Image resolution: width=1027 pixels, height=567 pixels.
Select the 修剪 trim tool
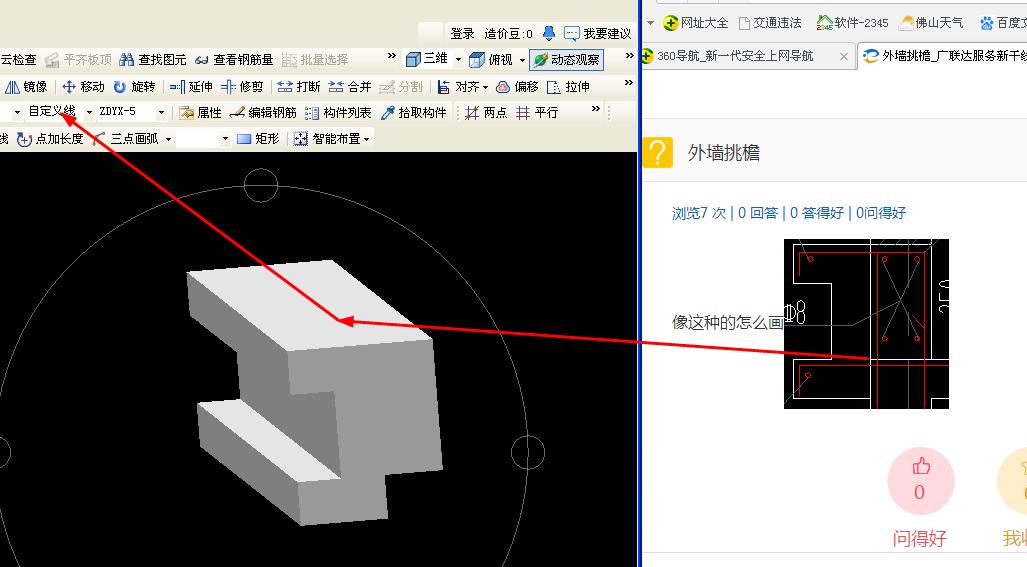click(x=242, y=86)
